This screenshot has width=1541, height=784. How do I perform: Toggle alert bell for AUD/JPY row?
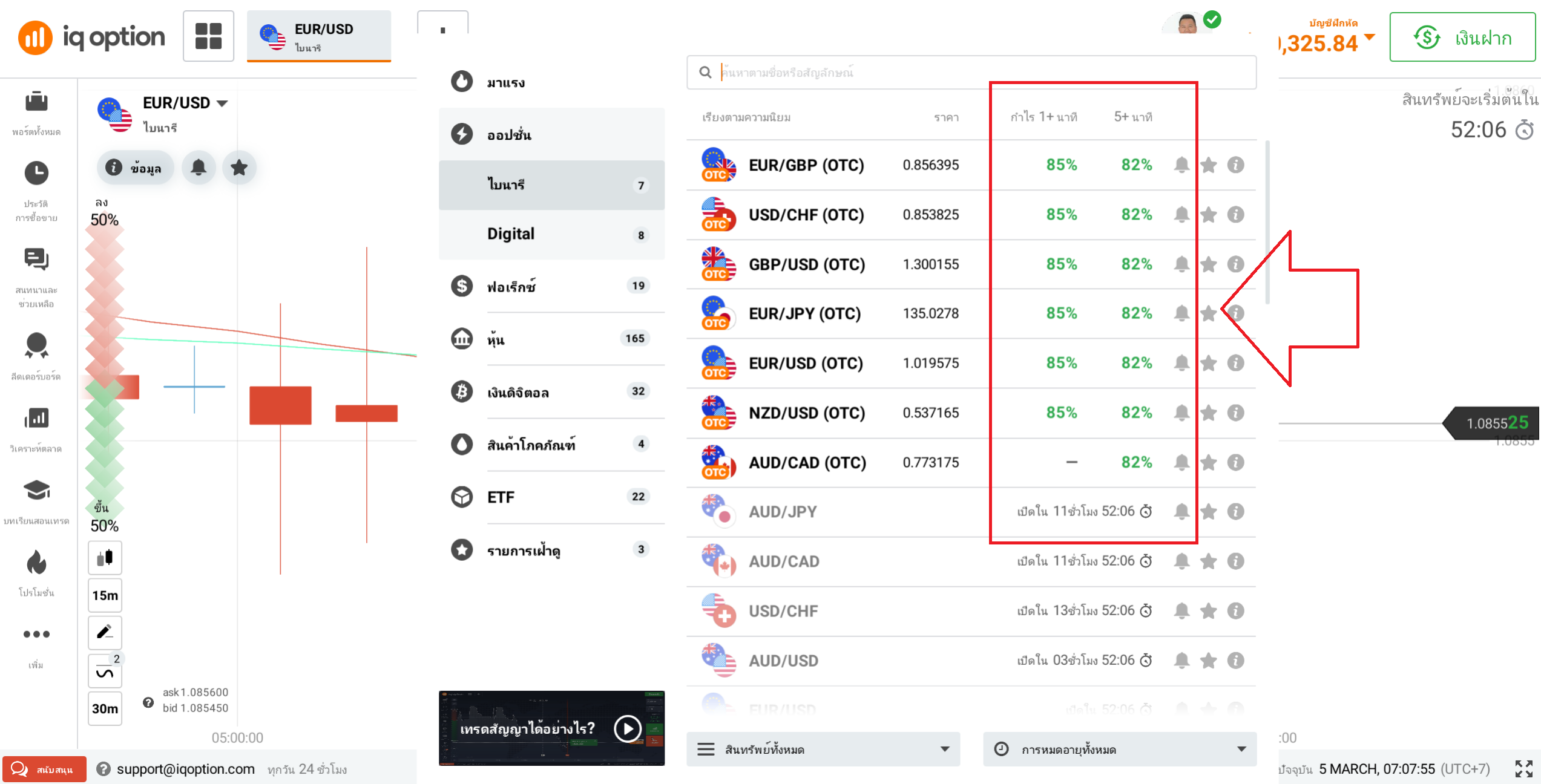coord(1181,511)
